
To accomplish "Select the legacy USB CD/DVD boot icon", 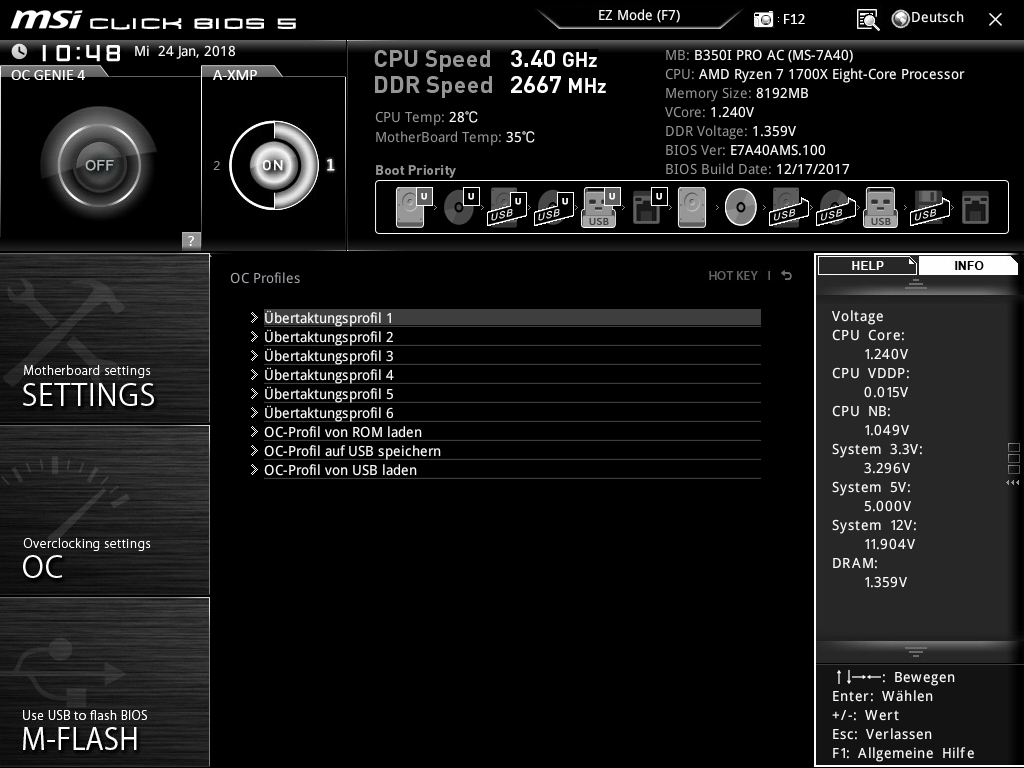I will [836, 208].
